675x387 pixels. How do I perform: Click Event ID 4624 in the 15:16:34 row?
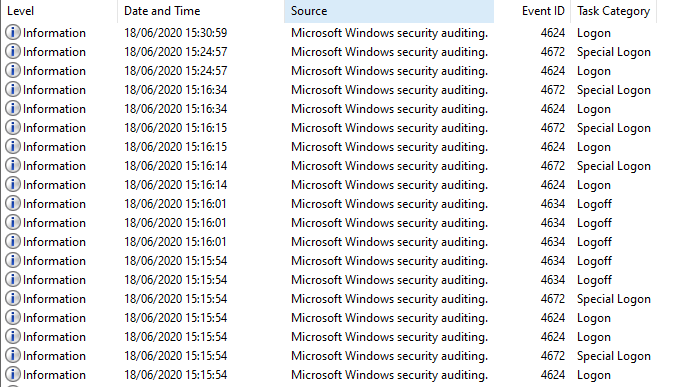pos(553,109)
